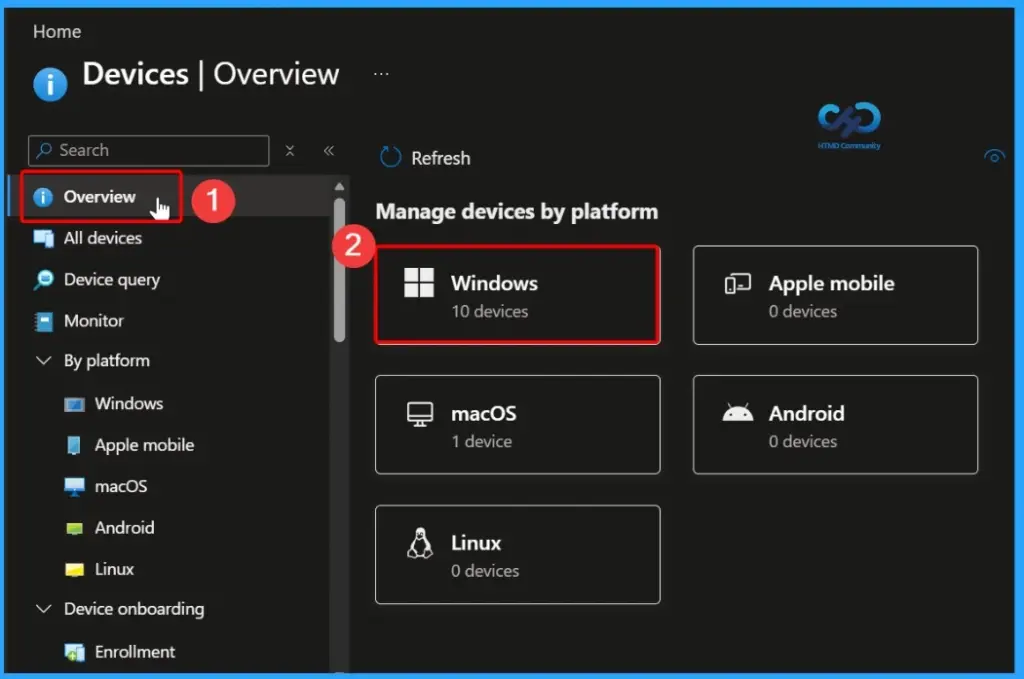Screen dimensions: 1024x679
Task: Clear the search with the X icon
Action: tap(290, 151)
